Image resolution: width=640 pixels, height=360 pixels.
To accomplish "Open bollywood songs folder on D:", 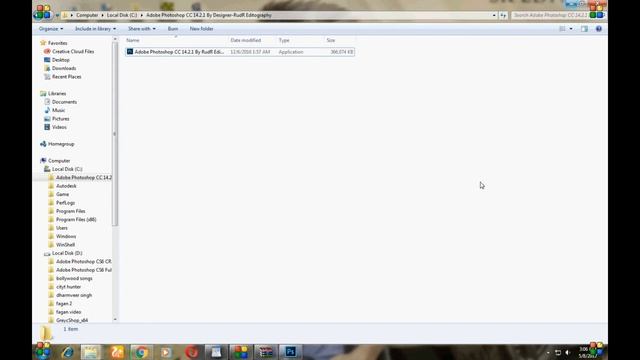I will click(74, 278).
